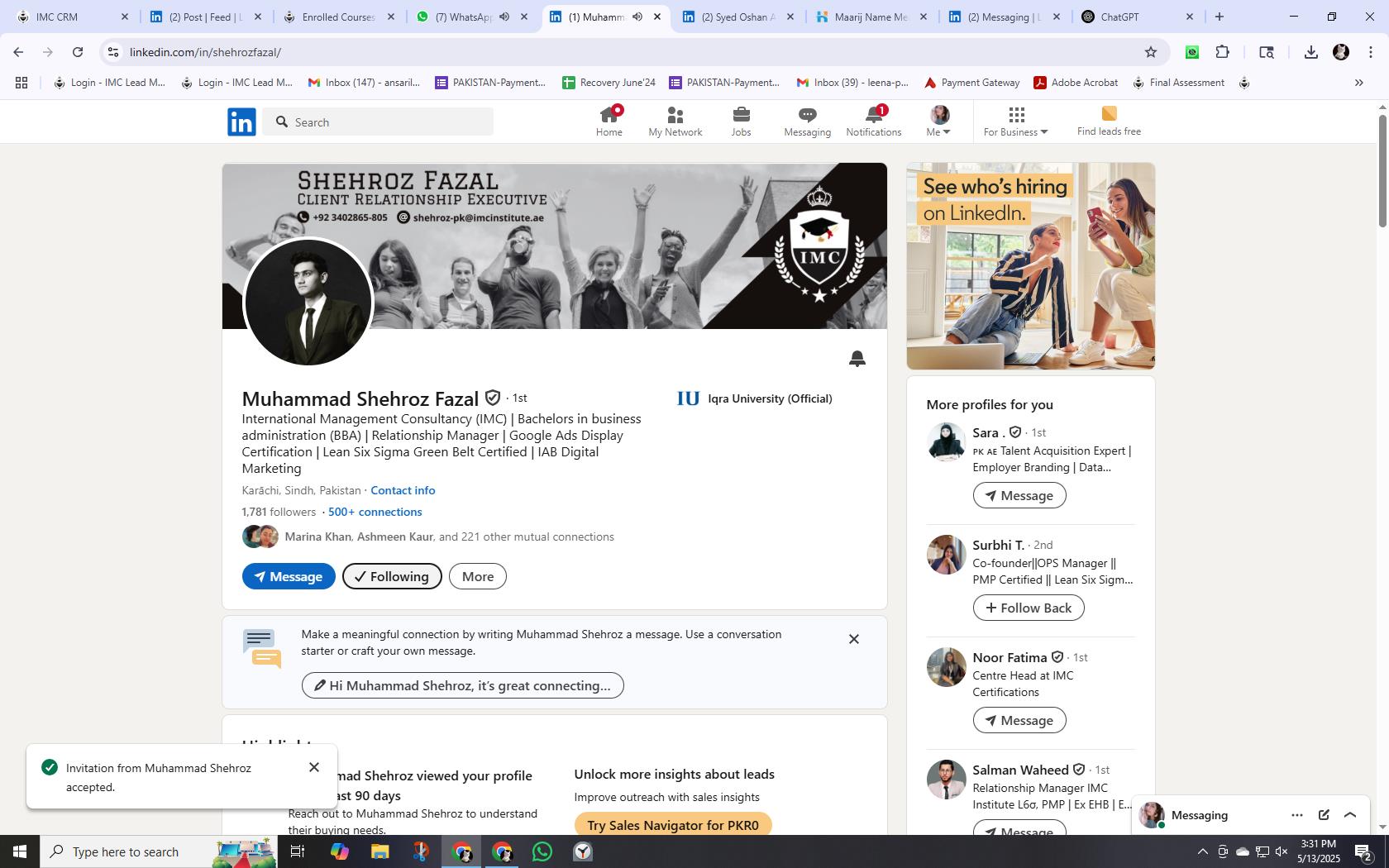Show more bookmarks overflow chevron

point(1358,83)
